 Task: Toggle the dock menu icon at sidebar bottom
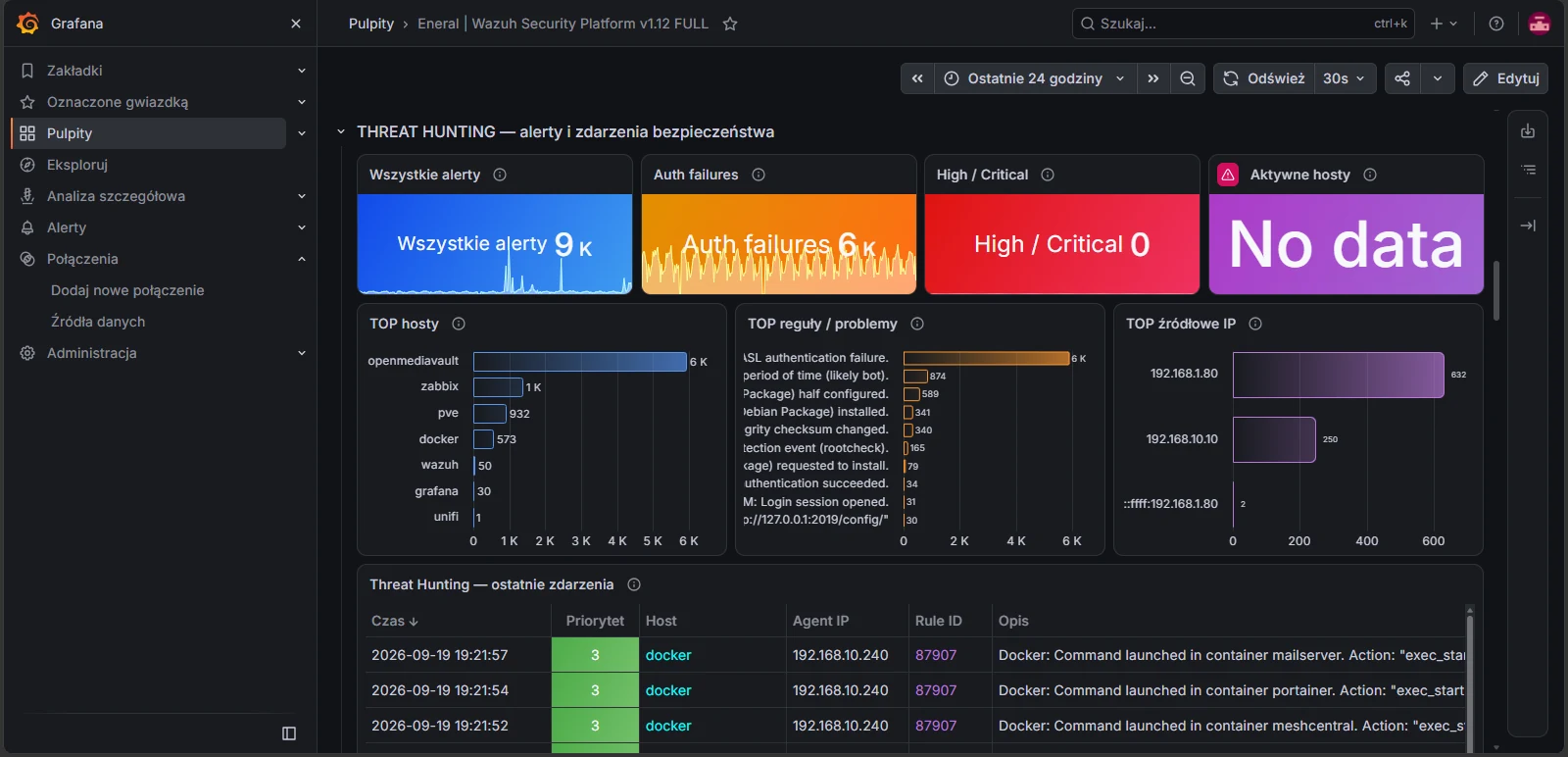289,733
